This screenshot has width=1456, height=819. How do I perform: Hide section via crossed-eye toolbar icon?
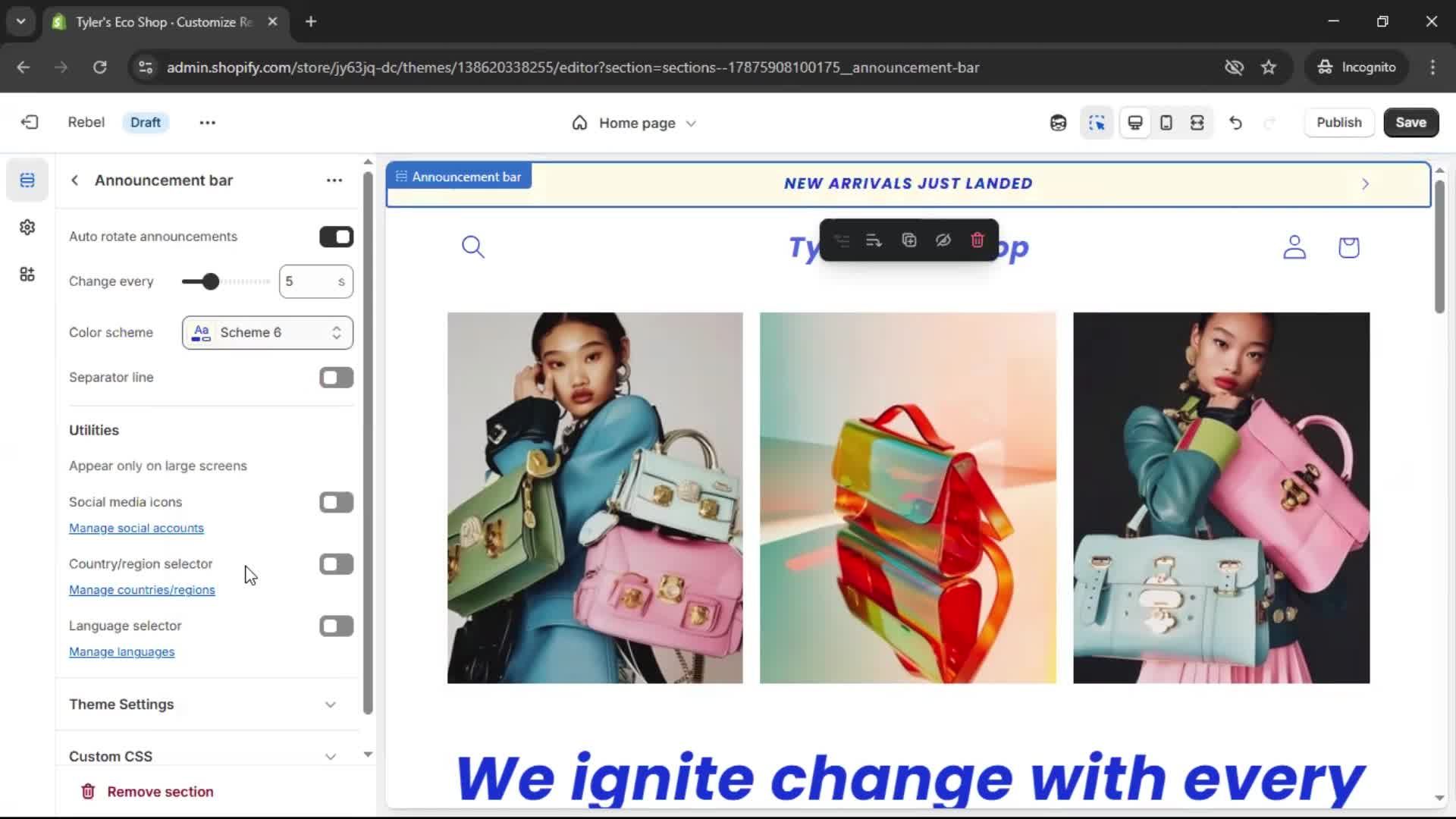[x=943, y=240]
